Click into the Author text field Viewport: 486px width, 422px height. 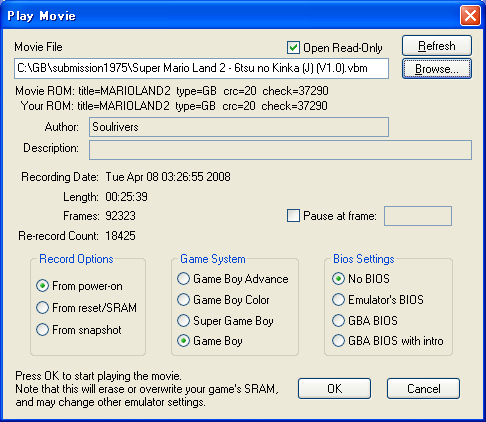tap(239, 127)
